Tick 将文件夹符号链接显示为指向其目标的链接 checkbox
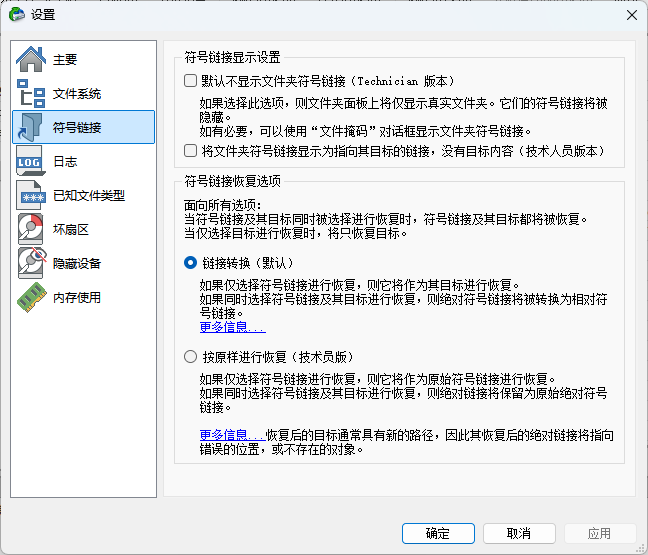This screenshot has height=555, width=648. click(190, 150)
